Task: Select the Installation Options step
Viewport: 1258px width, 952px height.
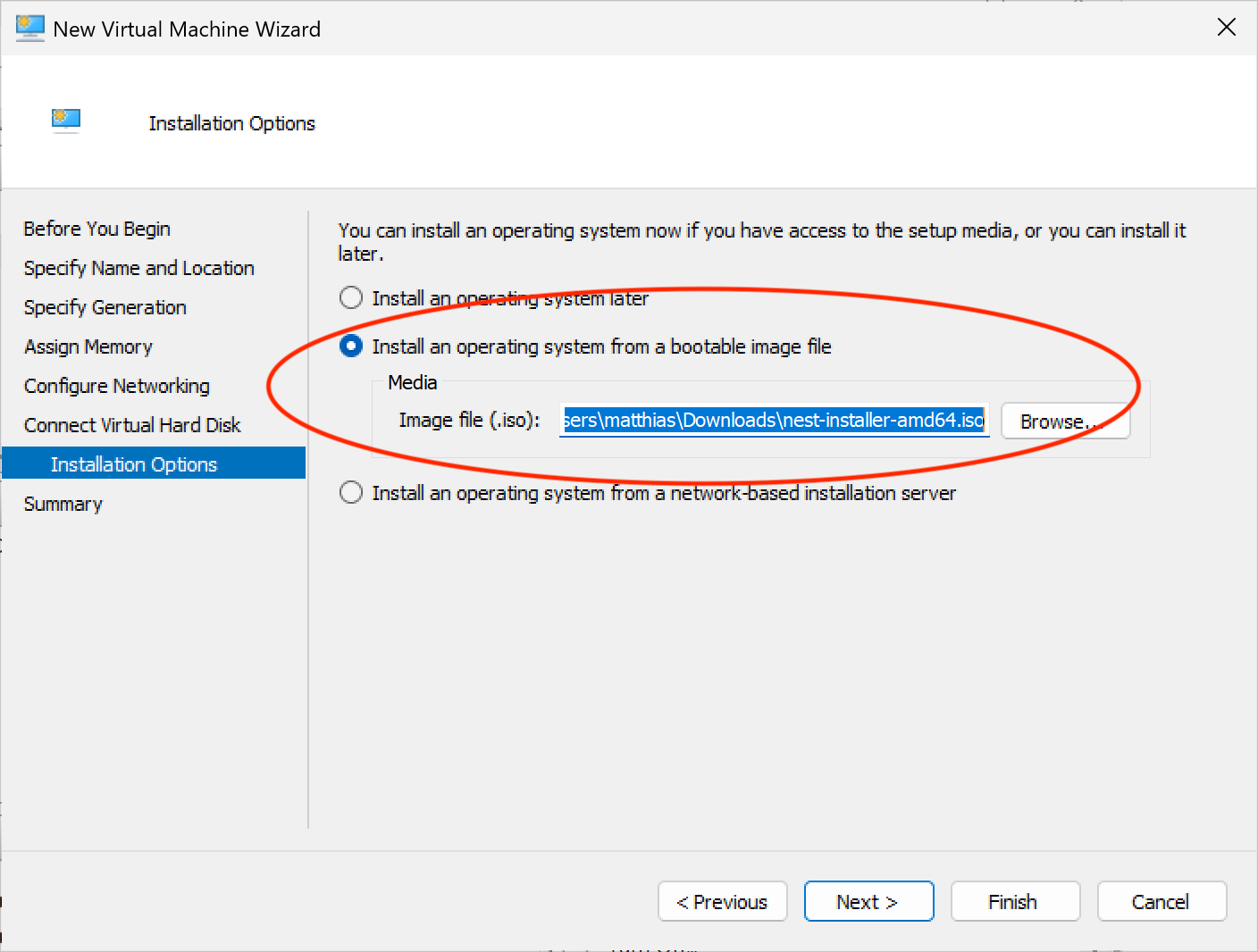Action: point(154,463)
